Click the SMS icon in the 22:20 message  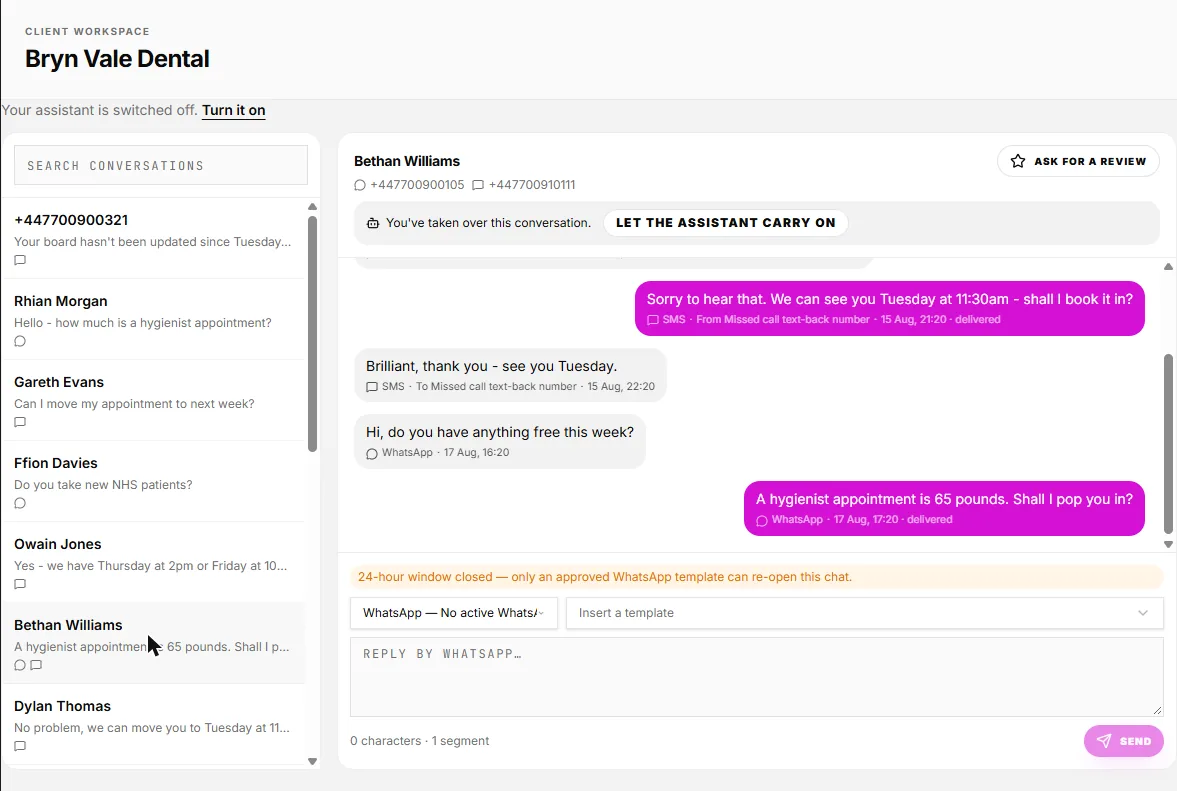click(x=372, y=387)
